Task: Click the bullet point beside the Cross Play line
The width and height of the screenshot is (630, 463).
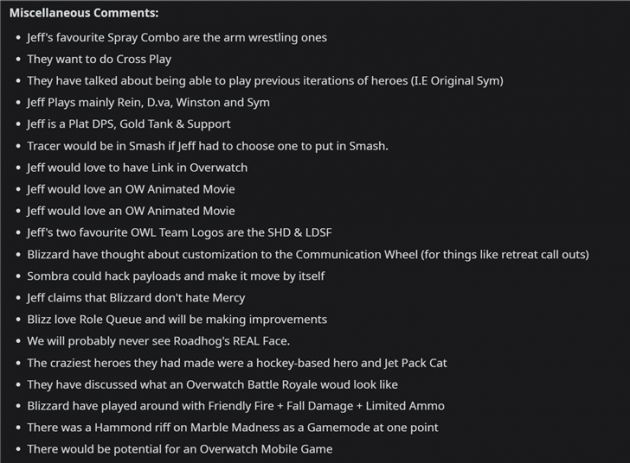Action: pos(17,59)
